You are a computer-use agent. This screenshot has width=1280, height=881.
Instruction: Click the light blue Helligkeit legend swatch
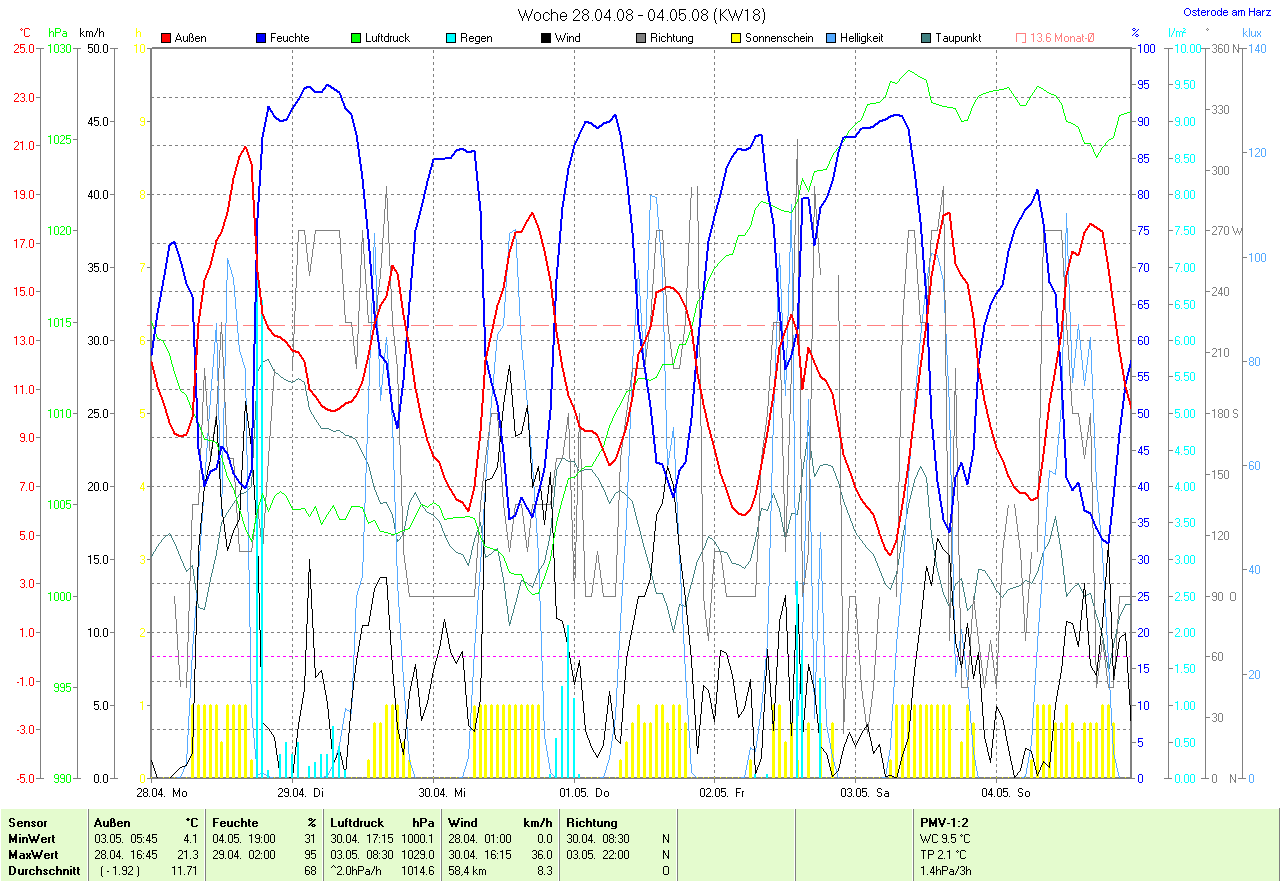pos(831,38)
